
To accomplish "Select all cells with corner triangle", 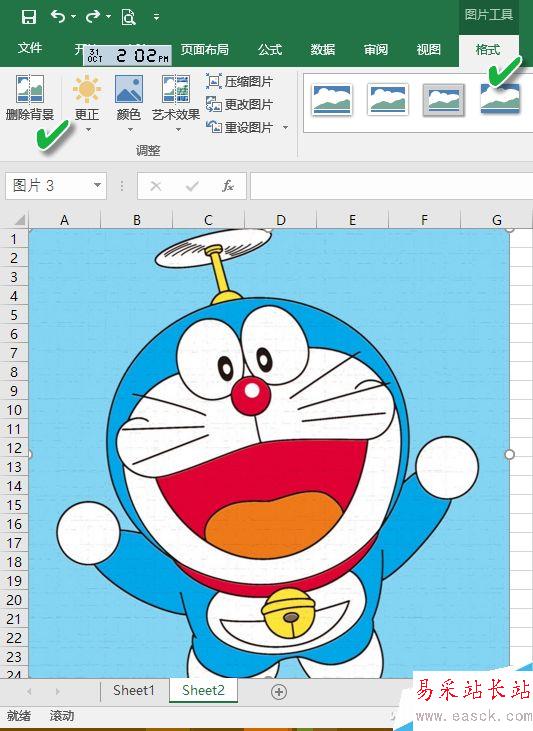I will coord(19,220).
